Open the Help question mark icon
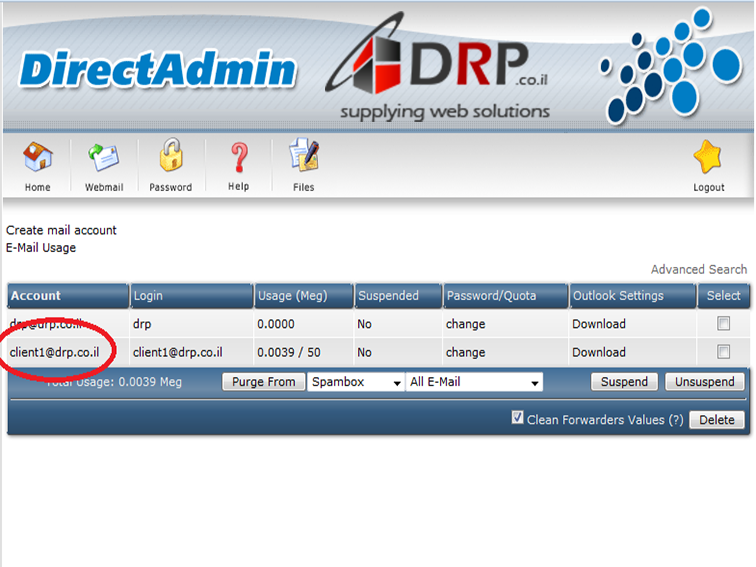This screenshot has width=756, height=567. [x=238, y=158]
